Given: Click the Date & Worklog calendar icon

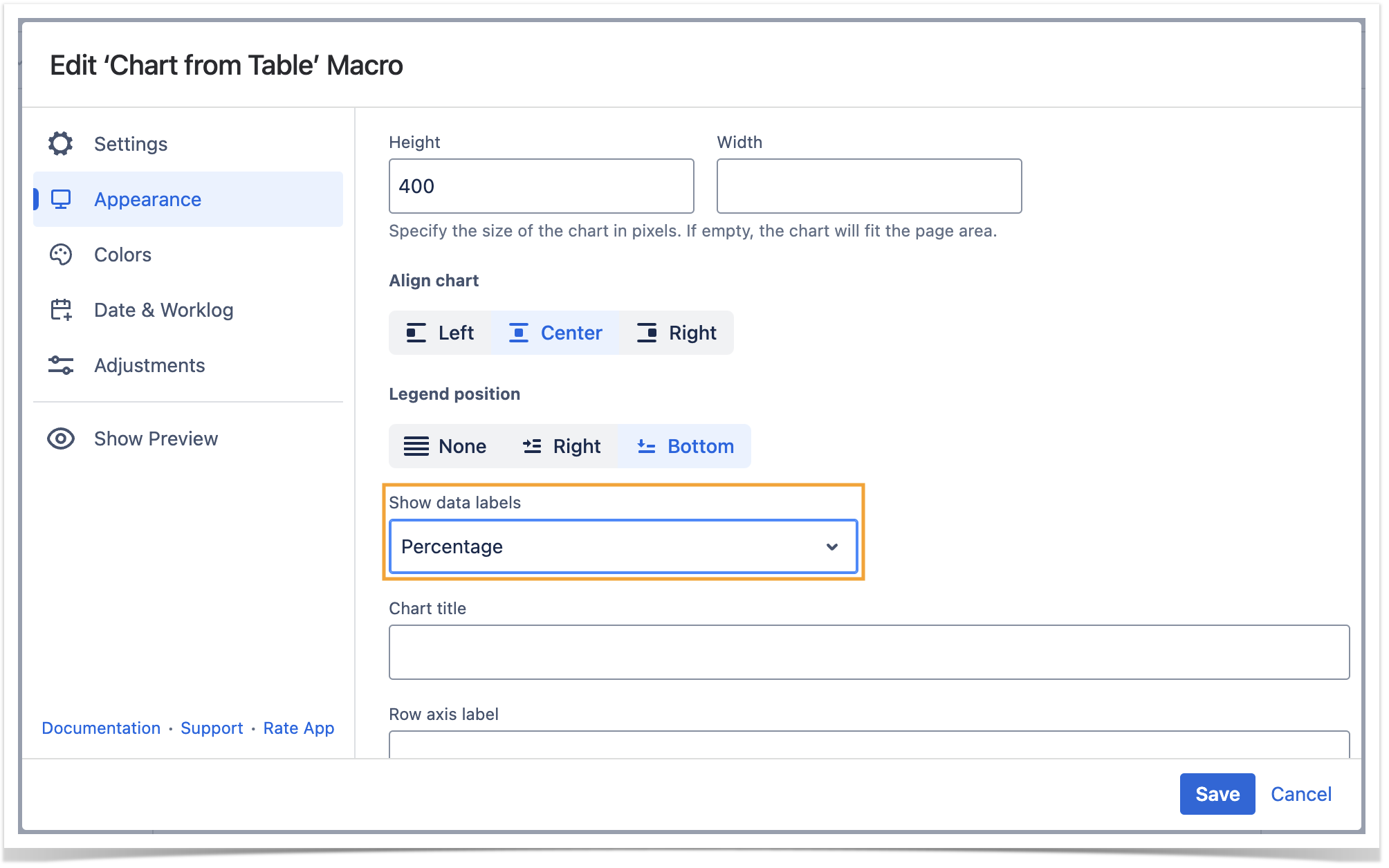Looking at the screenshot, I should (61, 310).
